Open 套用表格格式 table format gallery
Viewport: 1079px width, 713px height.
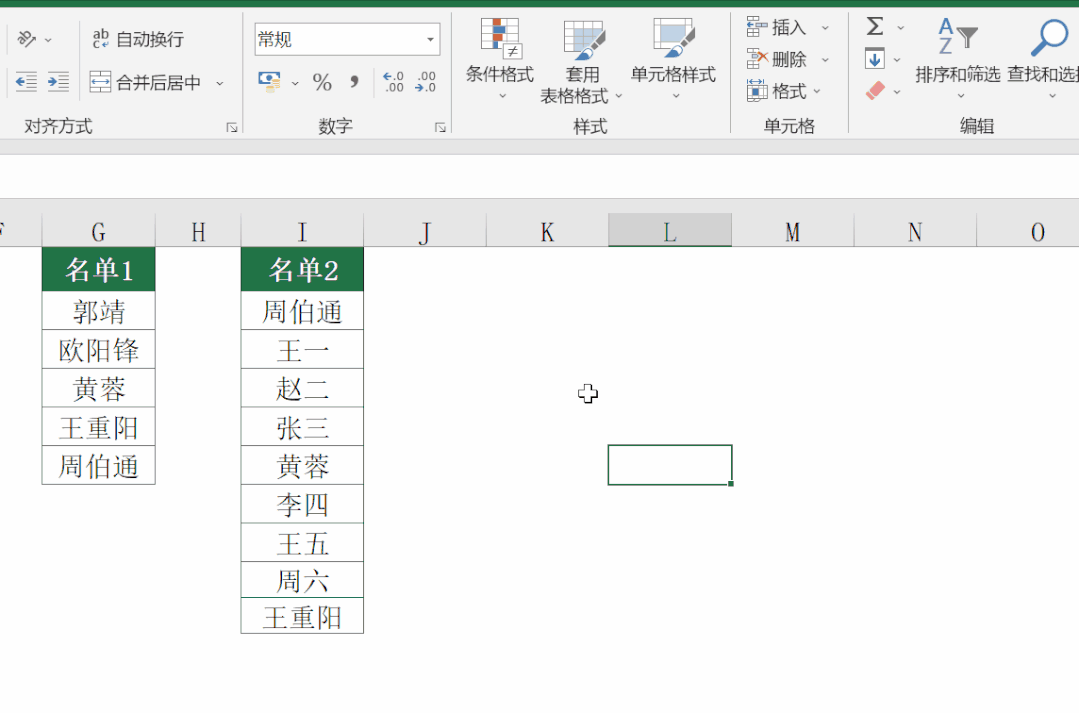tap(582, 61)
